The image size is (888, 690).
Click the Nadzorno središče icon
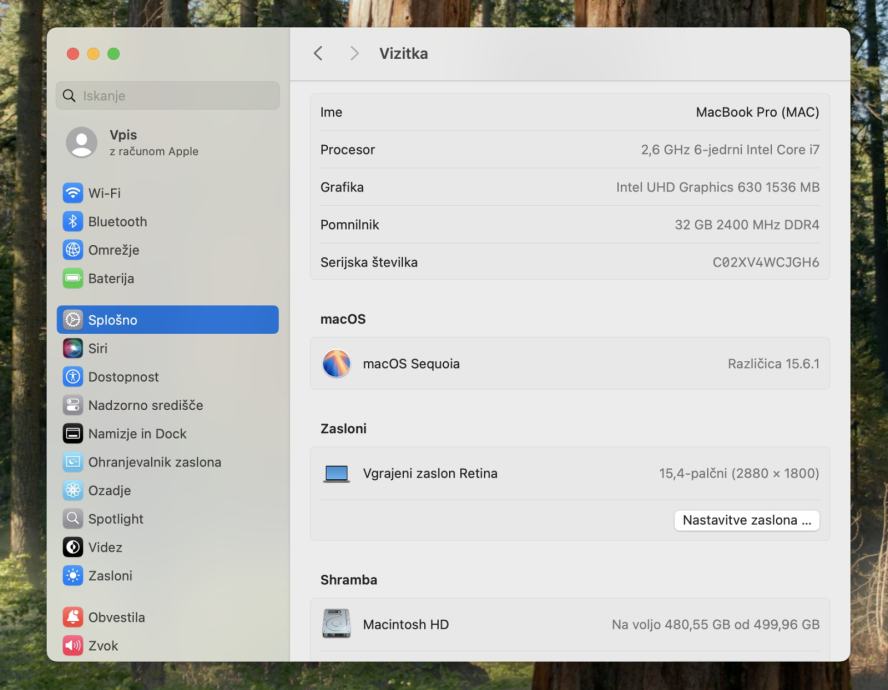pos(73,406)
